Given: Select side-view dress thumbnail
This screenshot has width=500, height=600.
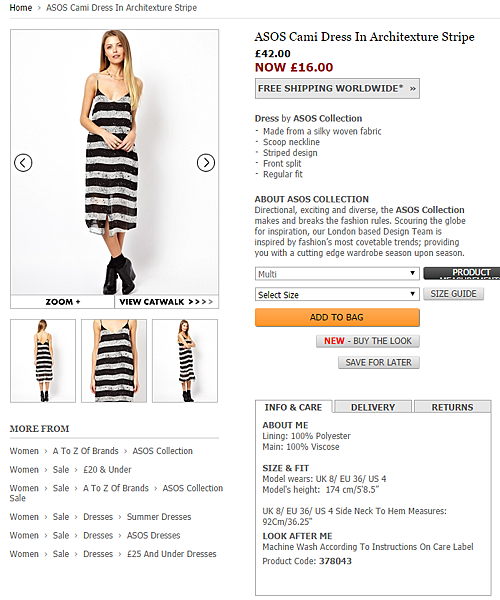Looking at the screenshot, I should (185, 361).
